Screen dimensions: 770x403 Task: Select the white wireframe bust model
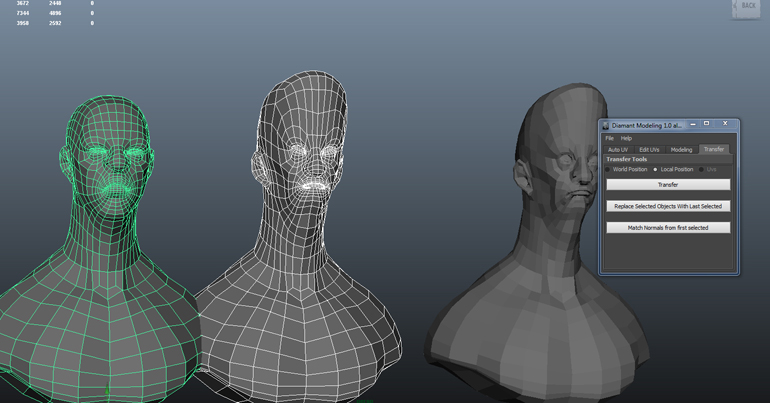(x=300, y=250)
